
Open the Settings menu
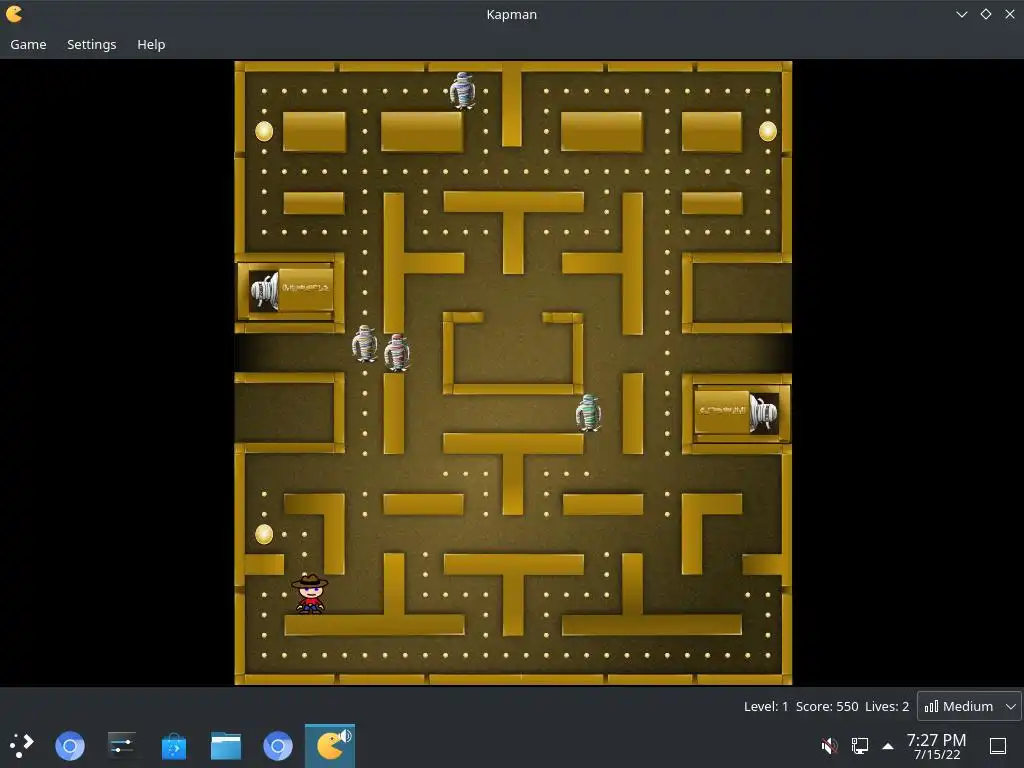[91, 44]
